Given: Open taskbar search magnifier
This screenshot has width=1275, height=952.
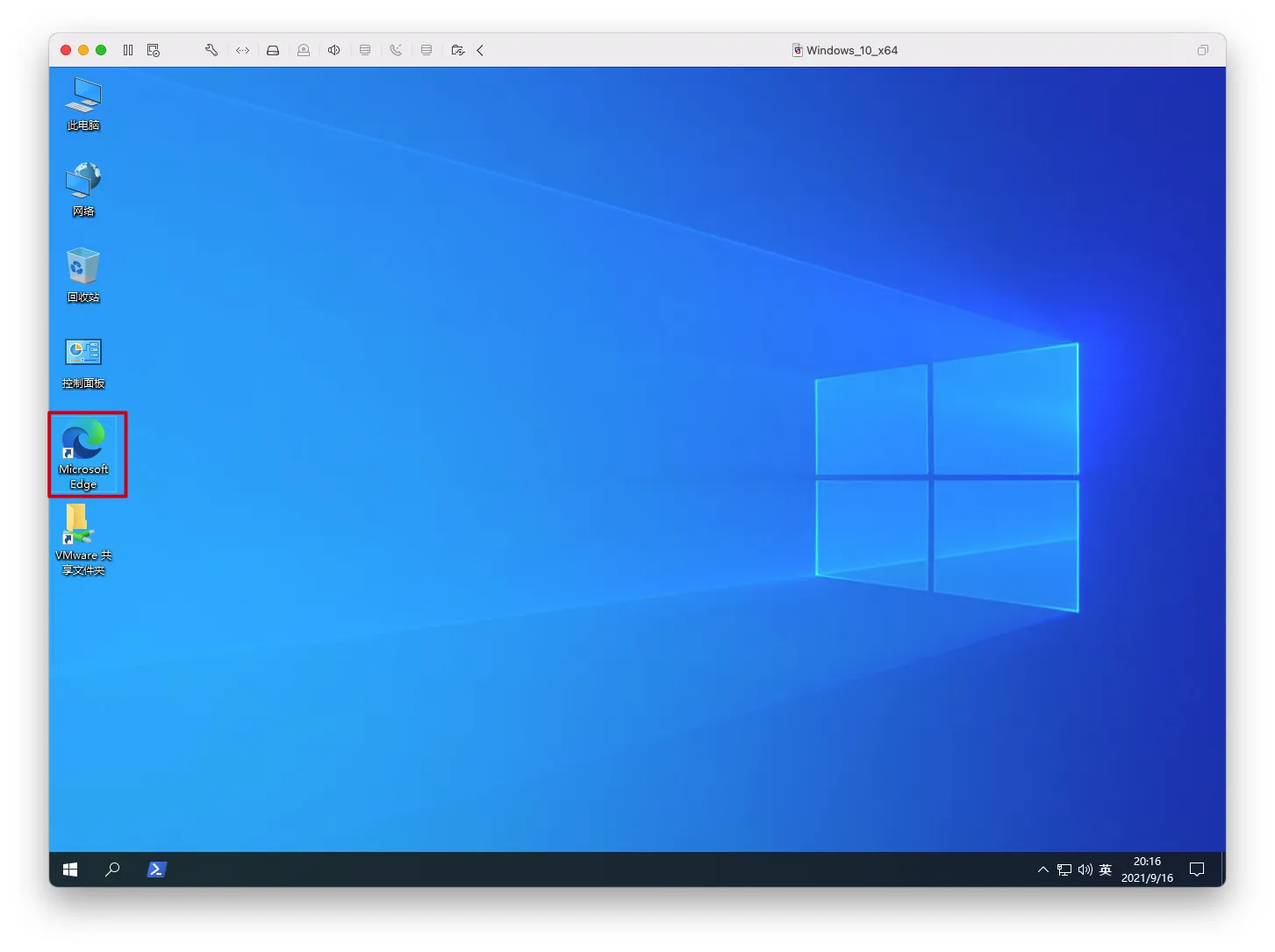Looking at the screenshot, I should (x=112, y=870).
